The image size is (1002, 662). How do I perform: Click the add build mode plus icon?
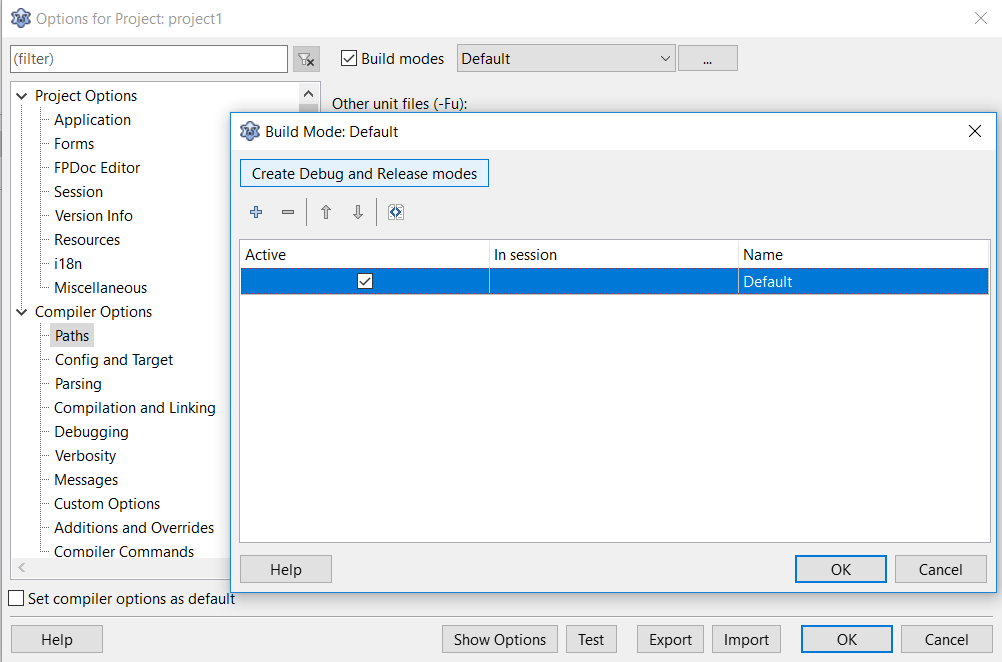tap(257, 212)
